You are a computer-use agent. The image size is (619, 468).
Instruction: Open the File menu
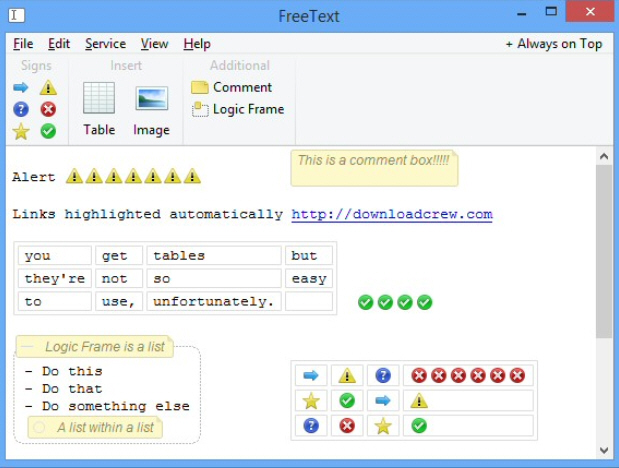click(x=23, y=43)
